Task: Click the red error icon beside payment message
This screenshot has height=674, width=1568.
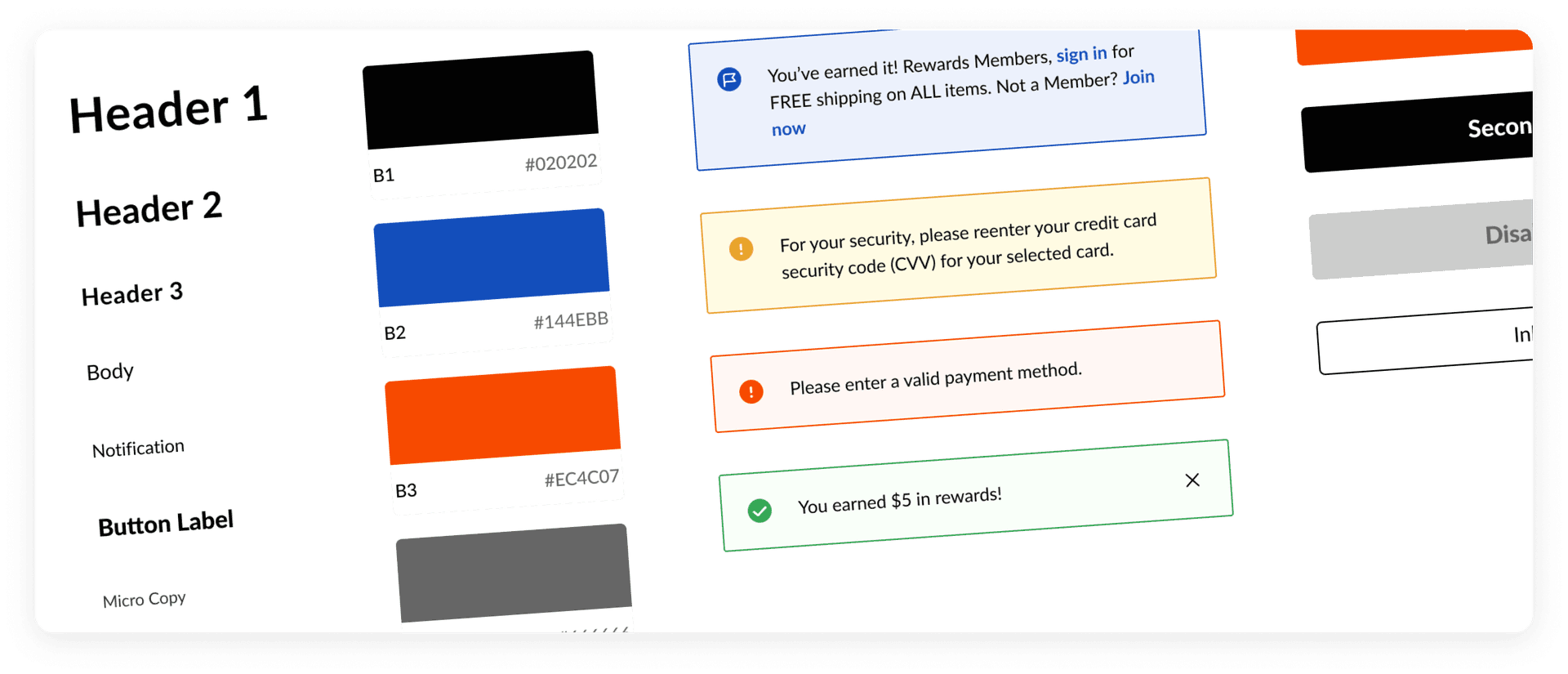Action: (x=751, y=391)
